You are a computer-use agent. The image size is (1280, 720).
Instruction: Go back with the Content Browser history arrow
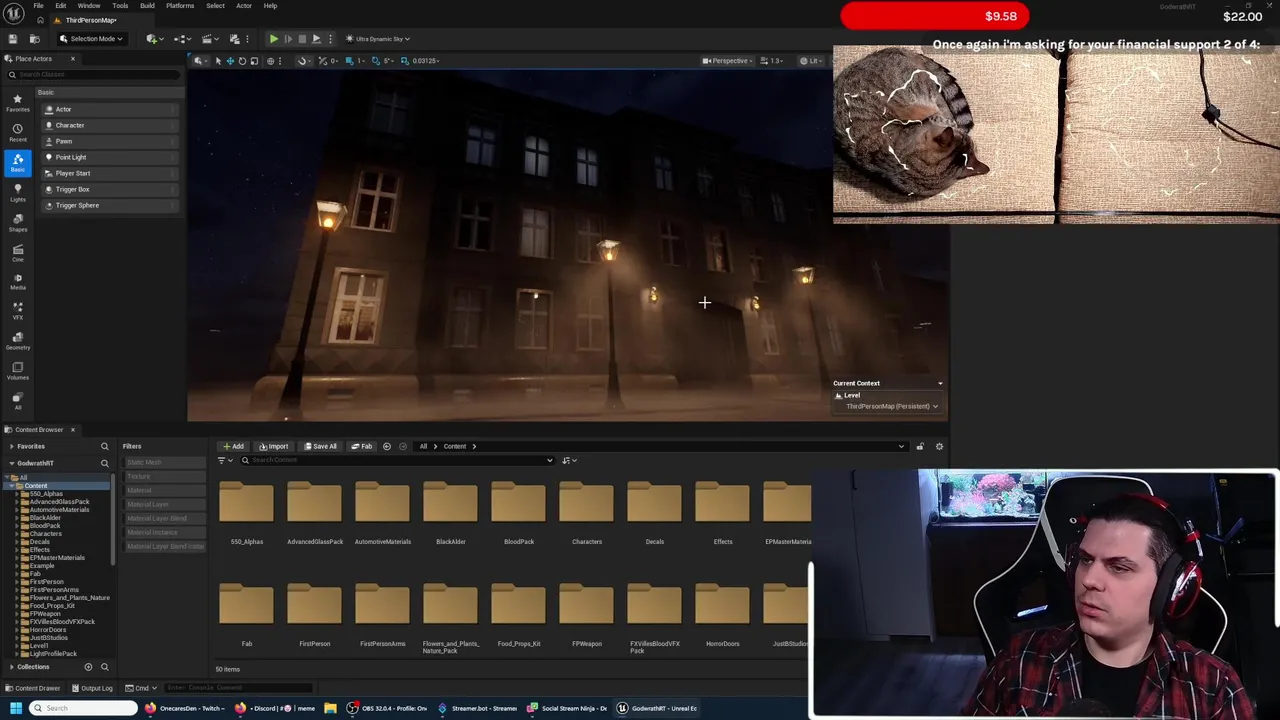(x=387, y=446)
